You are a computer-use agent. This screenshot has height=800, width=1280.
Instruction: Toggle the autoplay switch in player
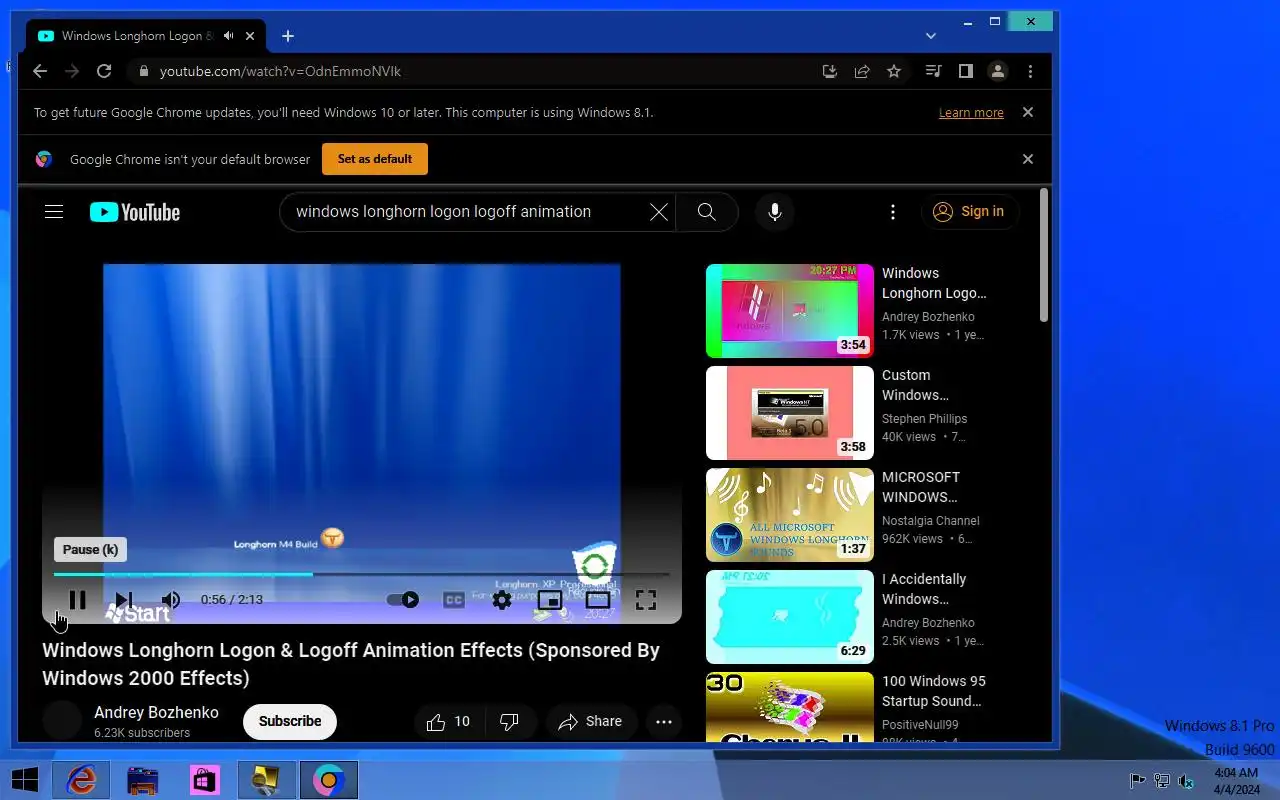tap(403, 600)
